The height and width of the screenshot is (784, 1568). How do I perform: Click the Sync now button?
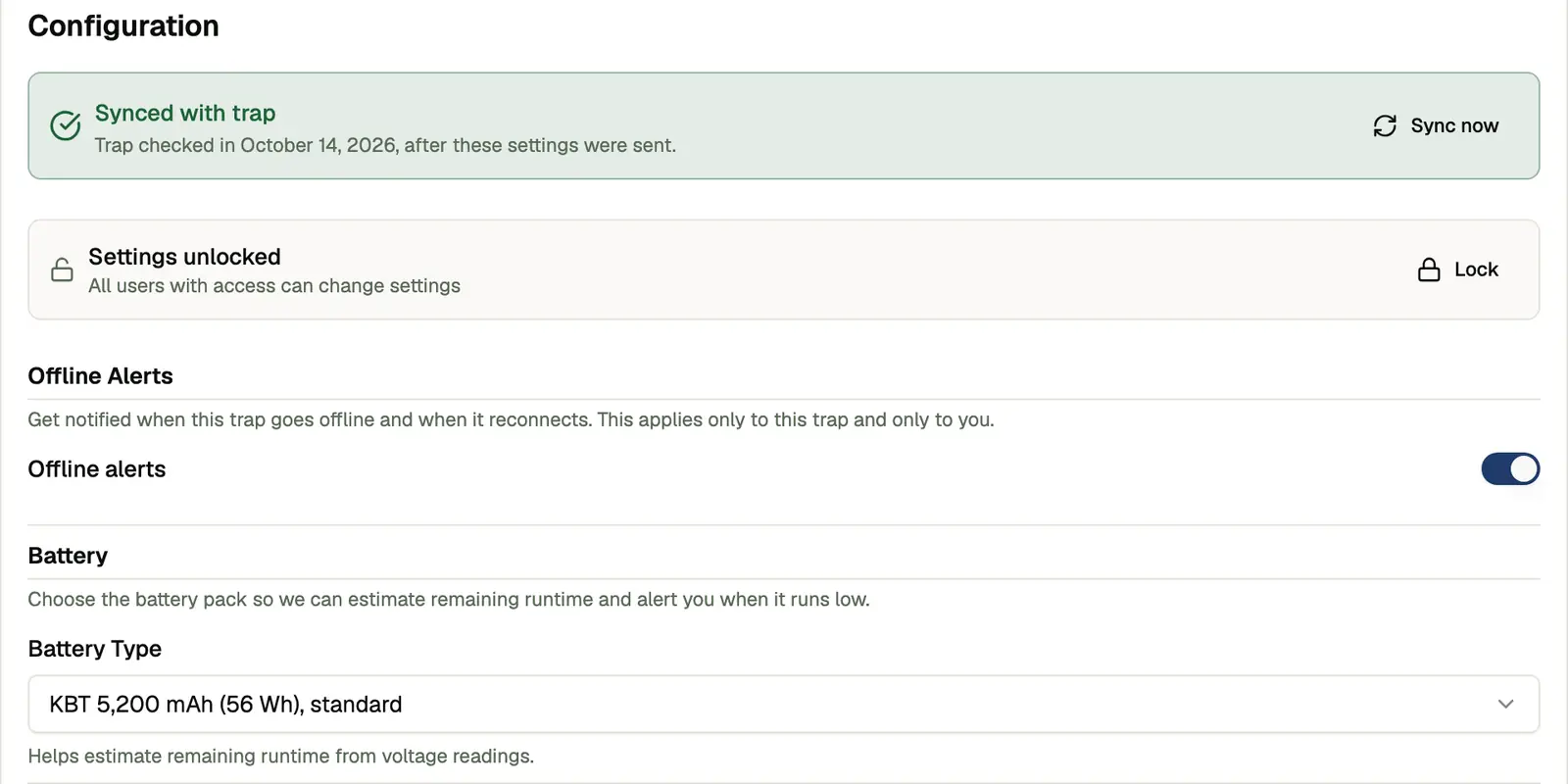click(x=1436, y=125)
